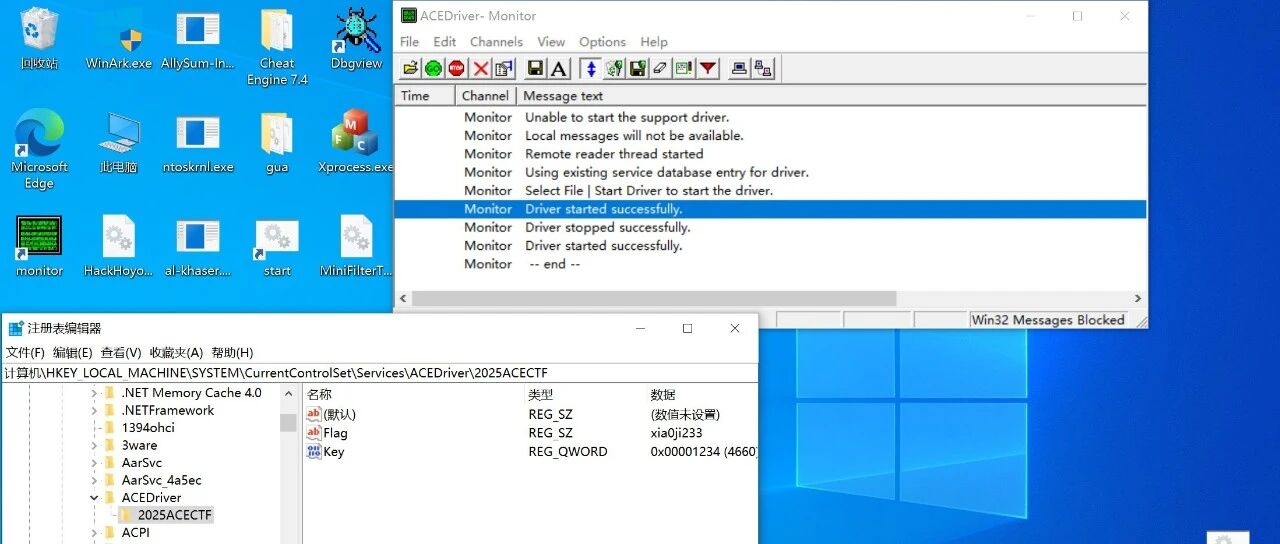
Task: Click the log-to-disk floppy with green marker icon
Action: click(x=637, y=68)
